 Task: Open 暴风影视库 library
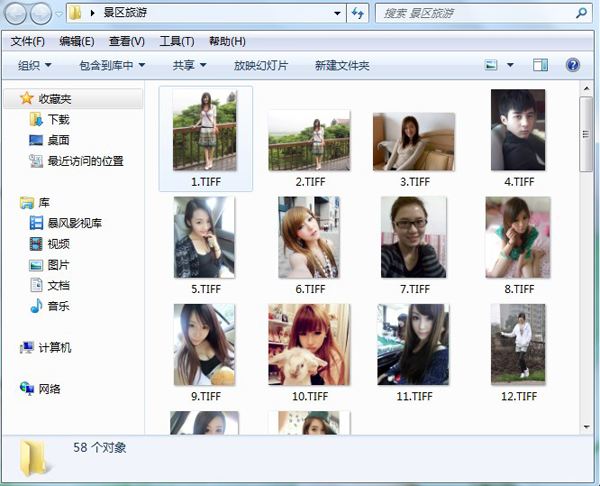point(75,223)
